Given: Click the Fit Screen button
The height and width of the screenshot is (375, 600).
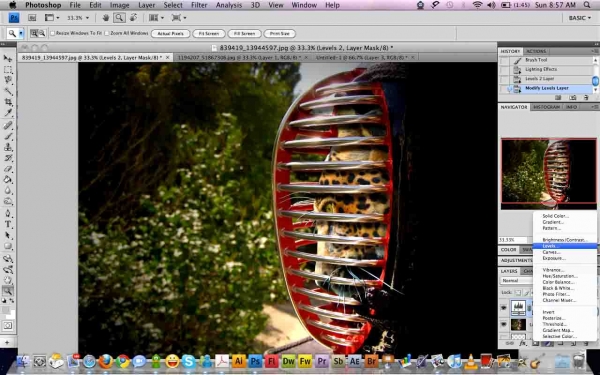Looking at the screenshot, I should click(209, 34).
